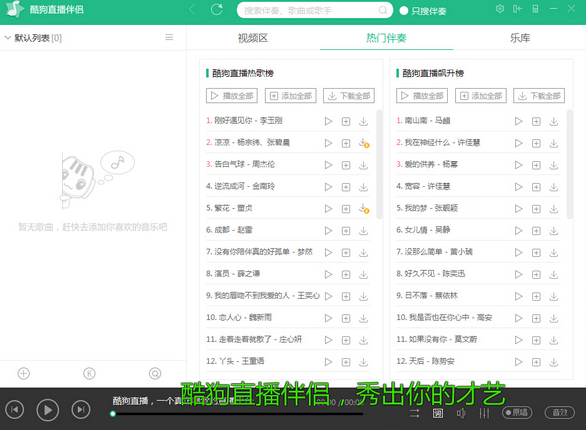
Task: Click the playback order mode icon
Action: [x=415, y=413]
